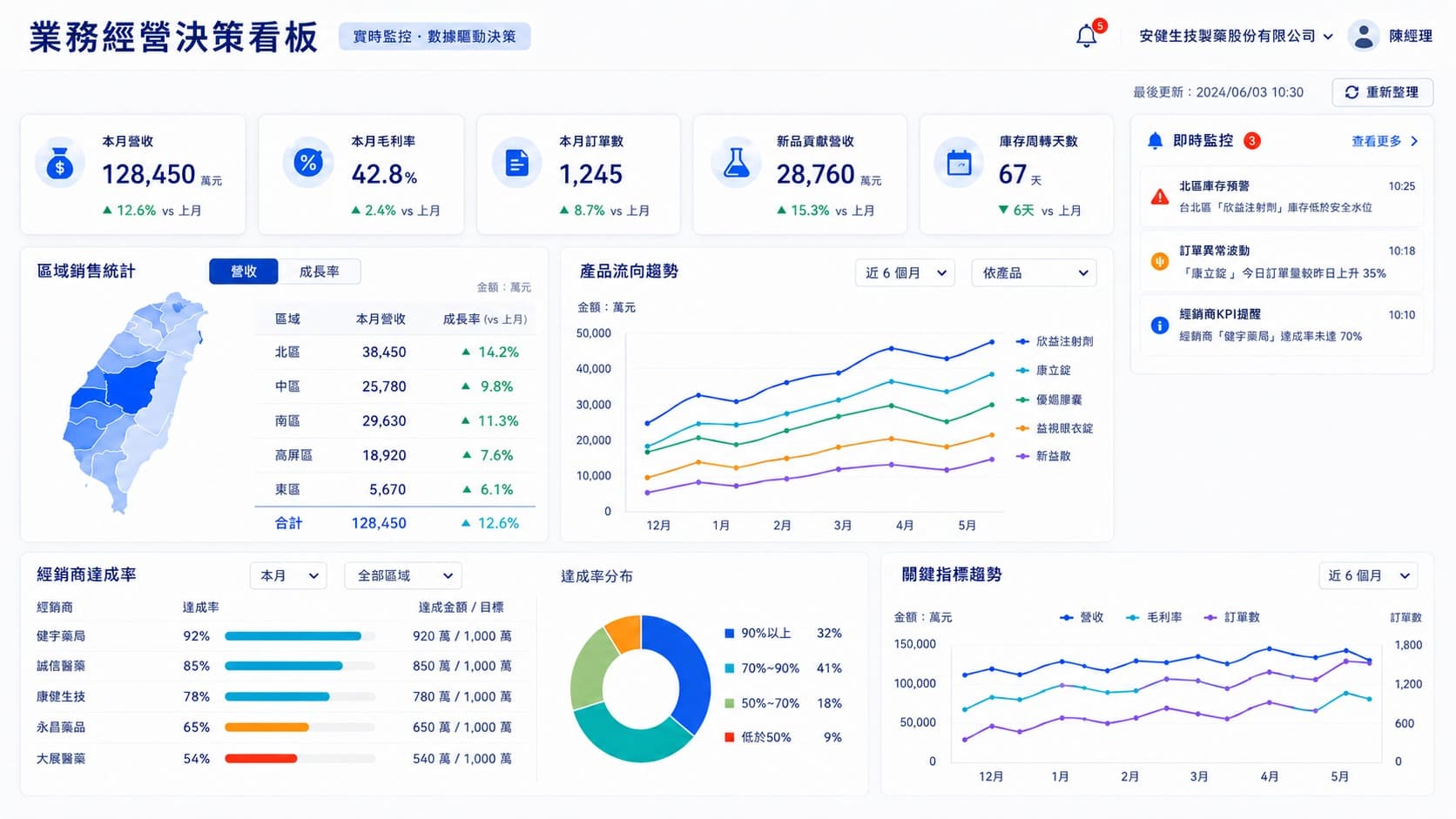Toggle 新益散 series in the legend
Viewport: 1456px width, 819px height.
1043,456
